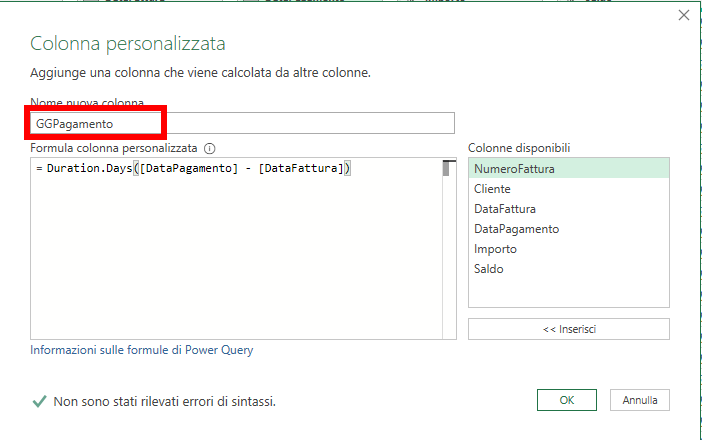Click the no syntax errors status message

pyautogui.click(x=164, y=401)
